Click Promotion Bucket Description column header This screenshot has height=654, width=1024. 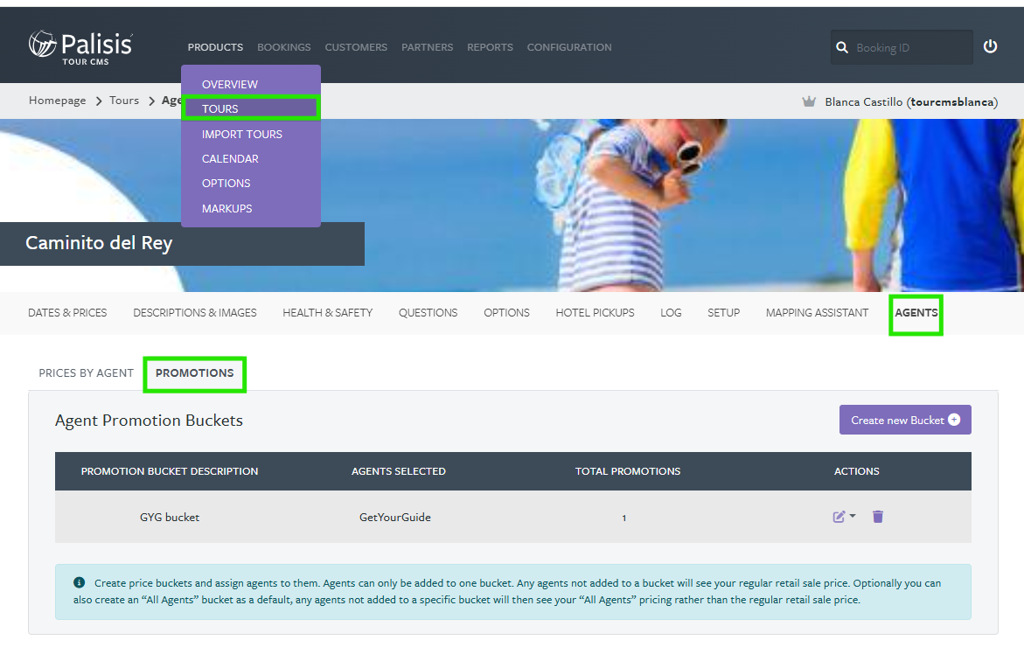[169, 471]
